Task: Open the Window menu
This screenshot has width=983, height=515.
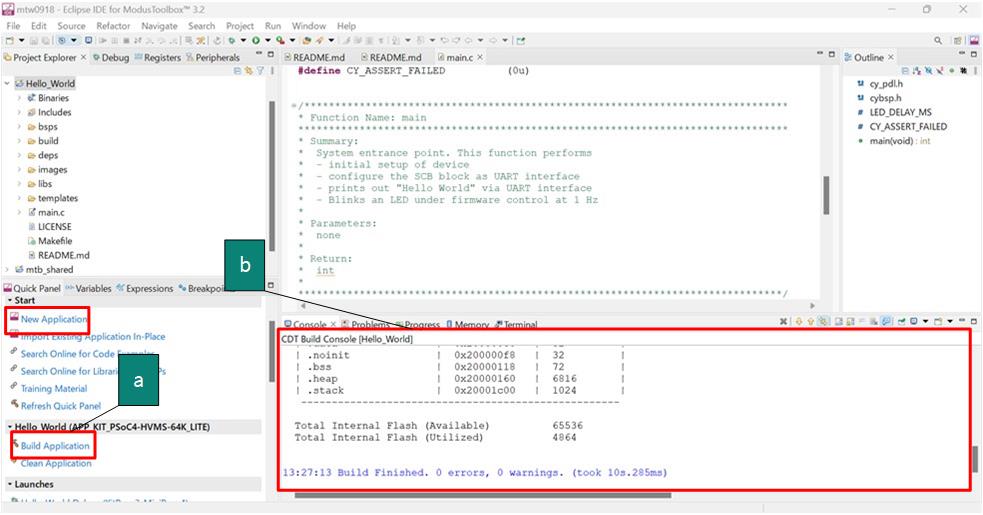Action: tap(308, 26)
